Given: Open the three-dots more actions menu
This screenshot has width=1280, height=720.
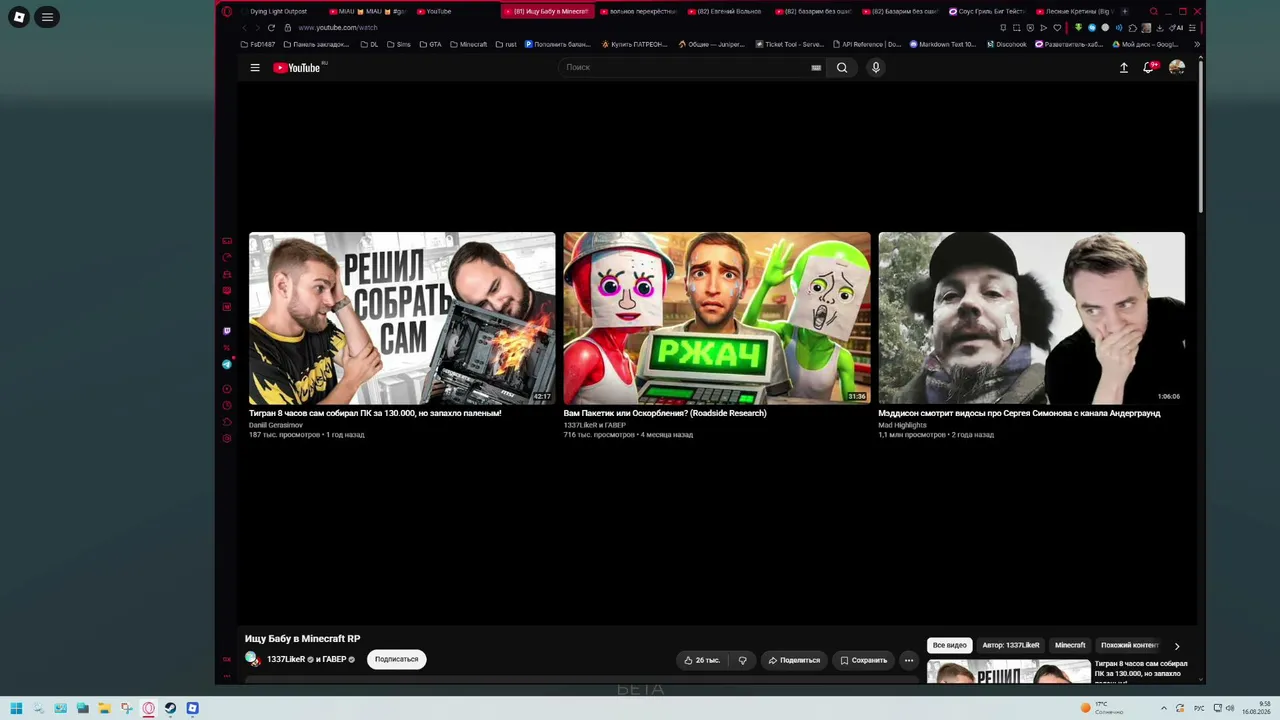Looking at the screenshot, I should click(909, 661).
